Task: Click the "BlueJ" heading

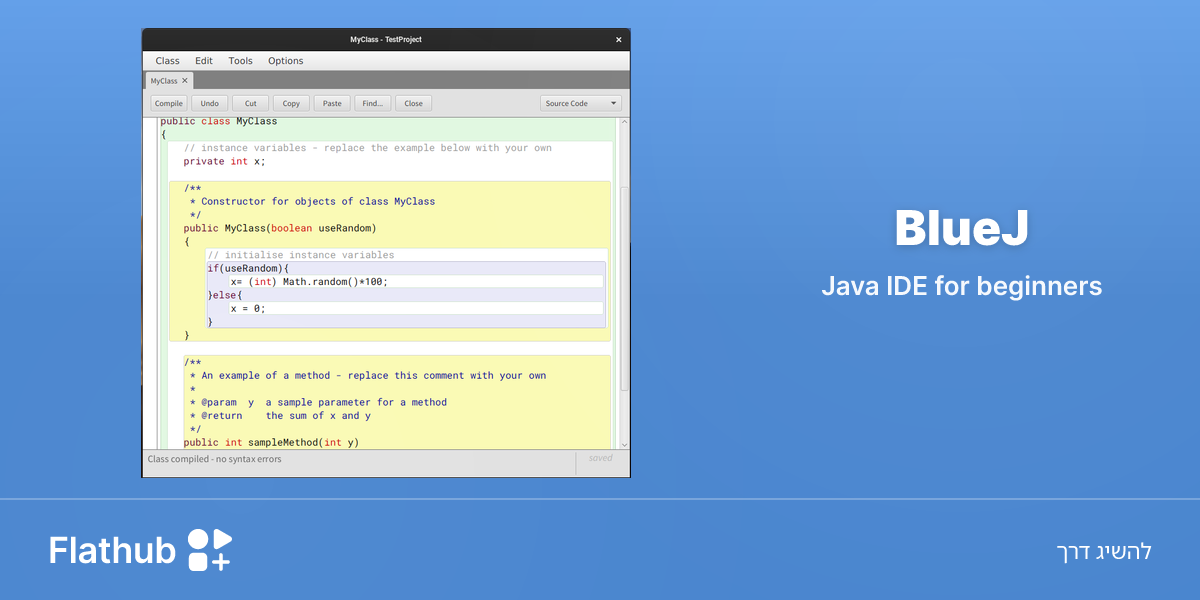Action: (961, 228)
